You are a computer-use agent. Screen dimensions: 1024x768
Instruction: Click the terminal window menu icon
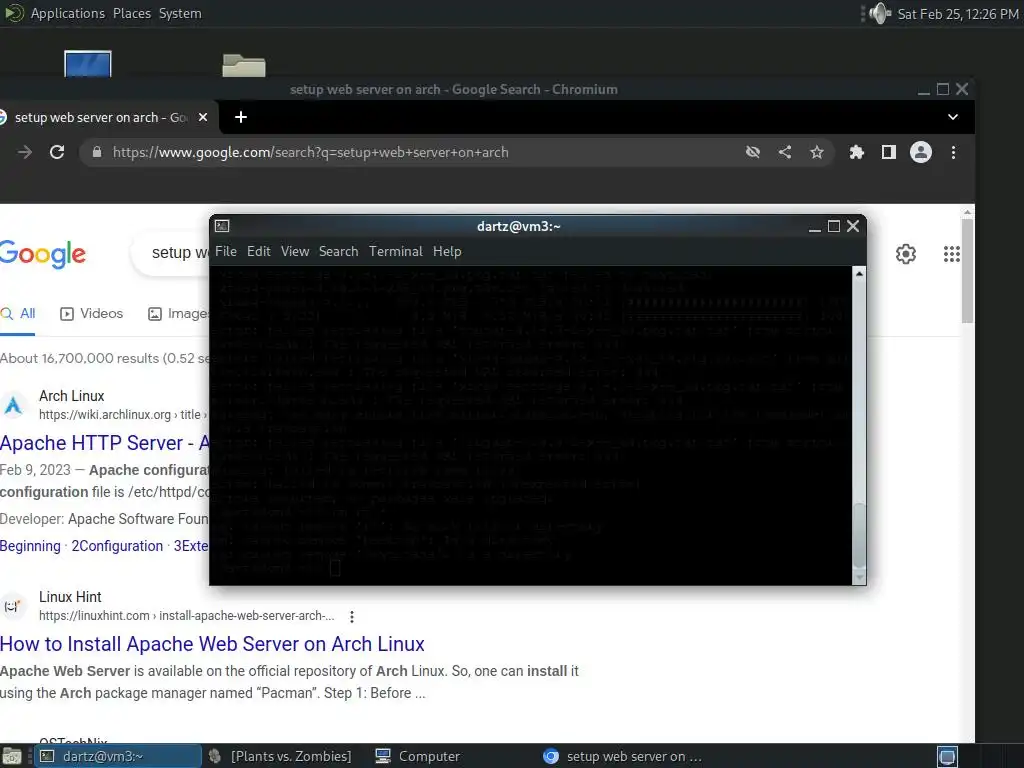coord(222,226)
